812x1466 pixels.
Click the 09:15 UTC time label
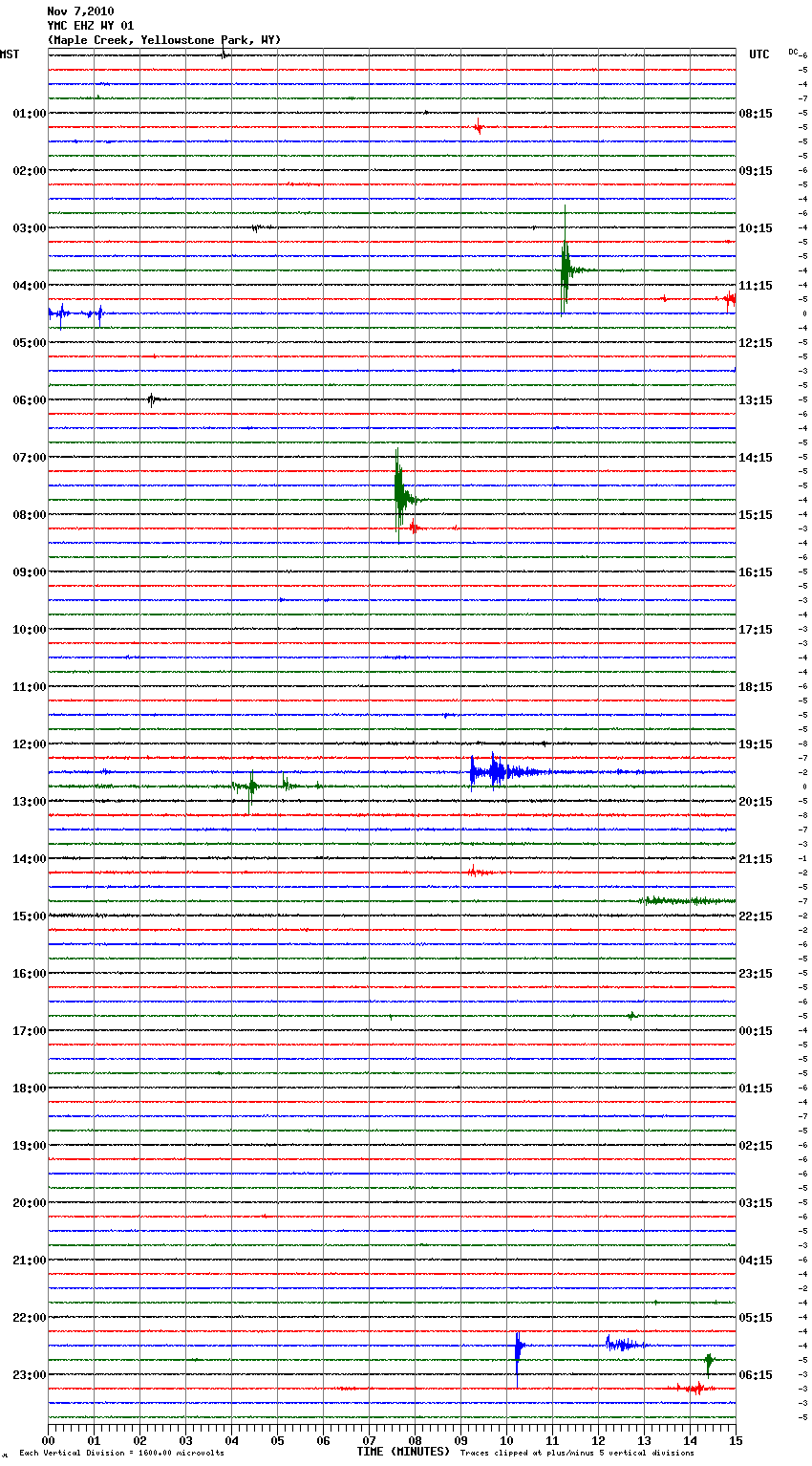pyautogui.click(x=756, y=171)
